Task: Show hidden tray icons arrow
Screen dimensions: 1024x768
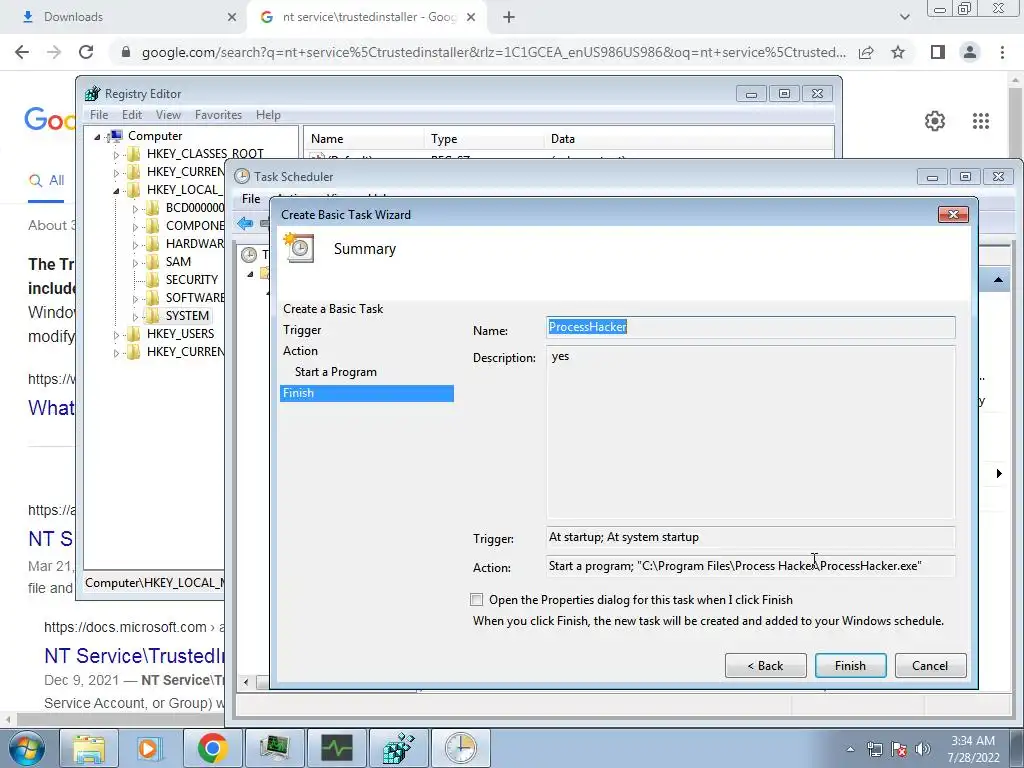Action: [850, 749]
